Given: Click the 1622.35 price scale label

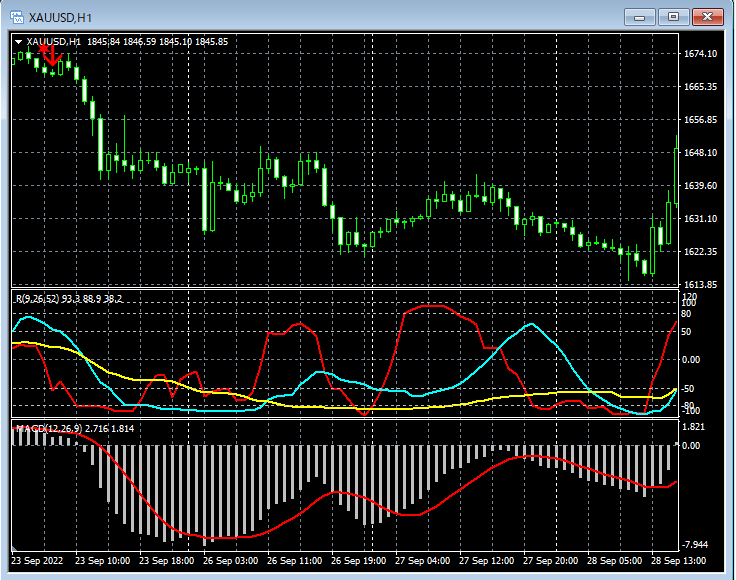Looking at the screenshot, I should (x=700, y=251).
